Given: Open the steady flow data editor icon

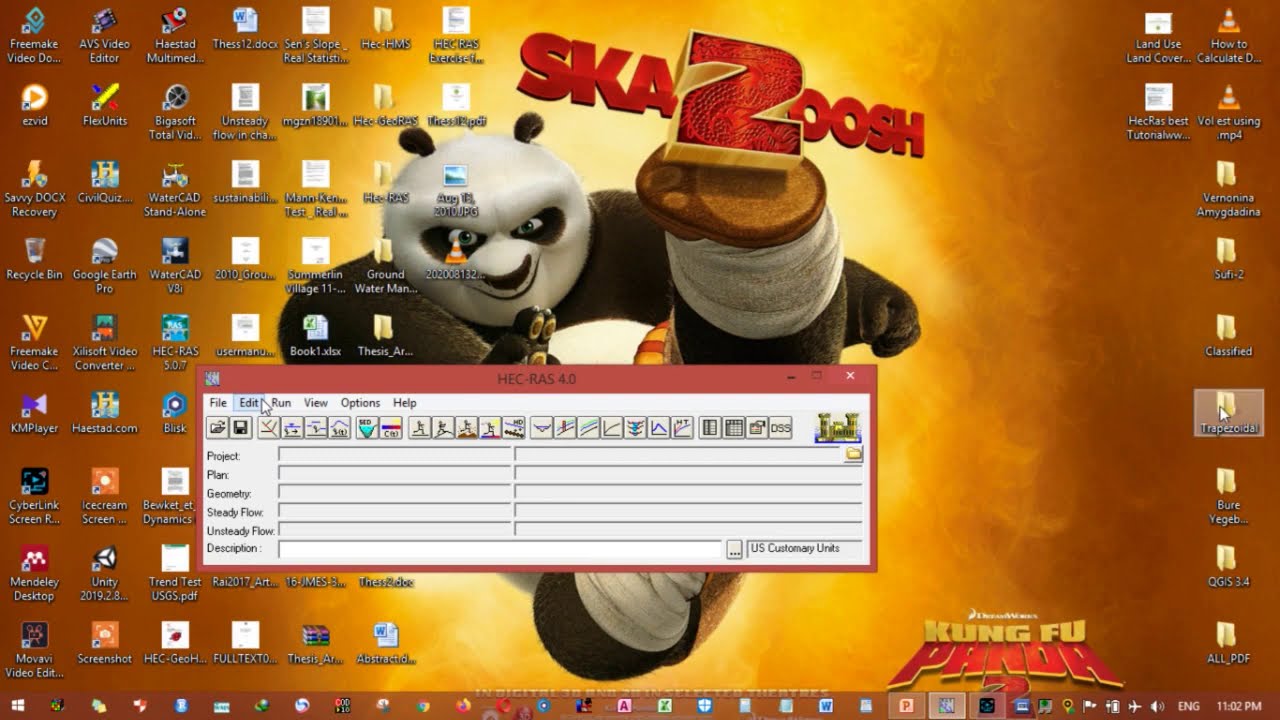Looking at the screenshot, I should click(292, 428).
